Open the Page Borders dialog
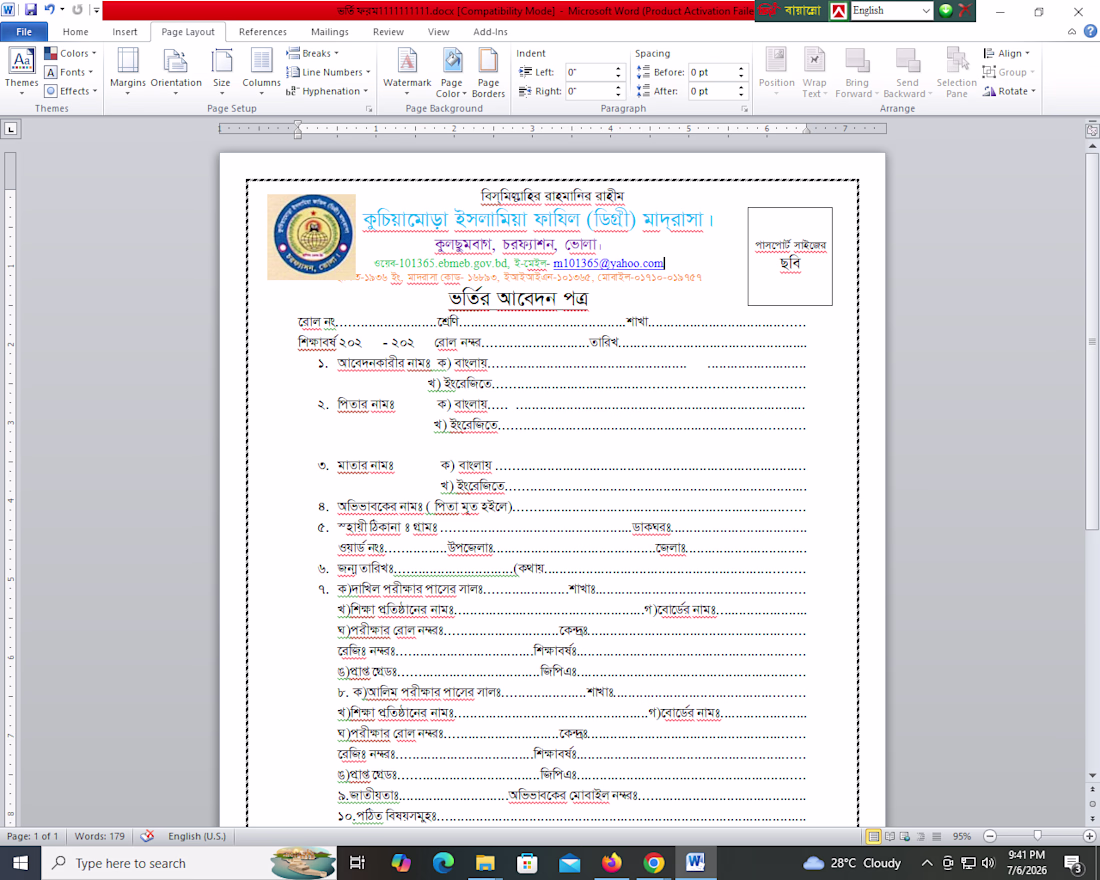The image size is (1100, 880). point(488,72)
